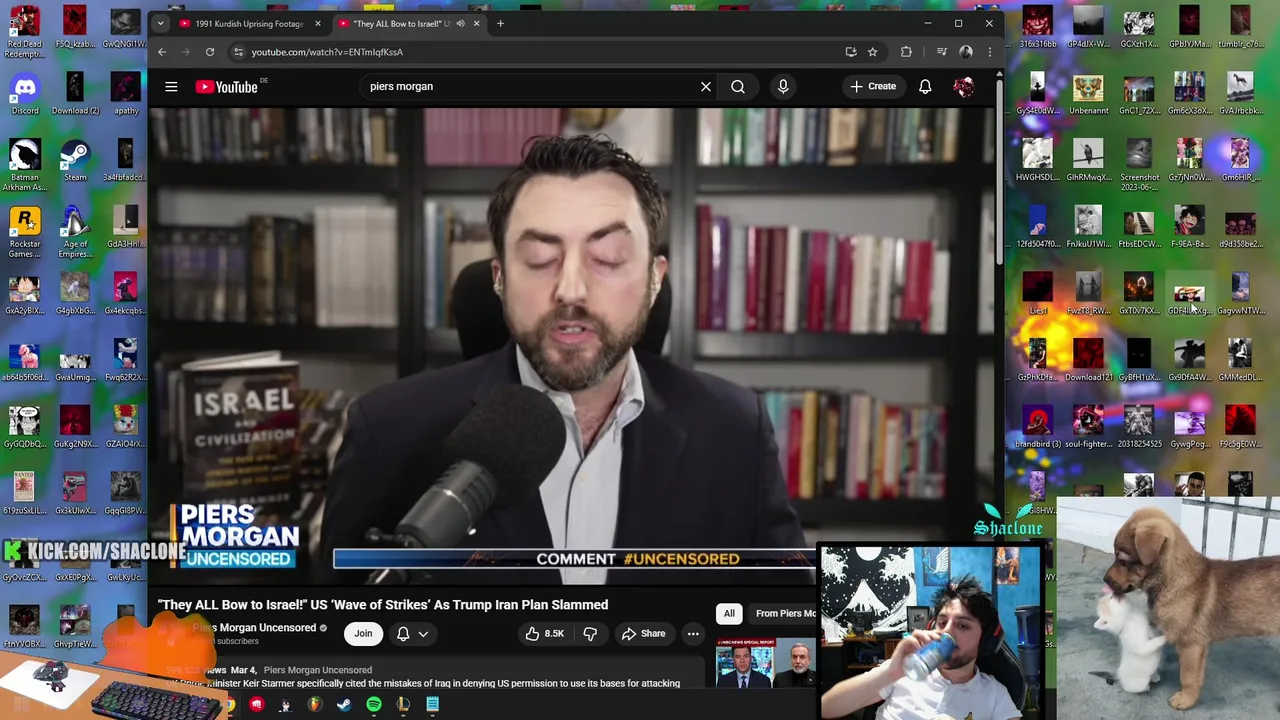Open Spotify from the taskbar
This screenshot has width=1280, height=720.
point(374,705)
